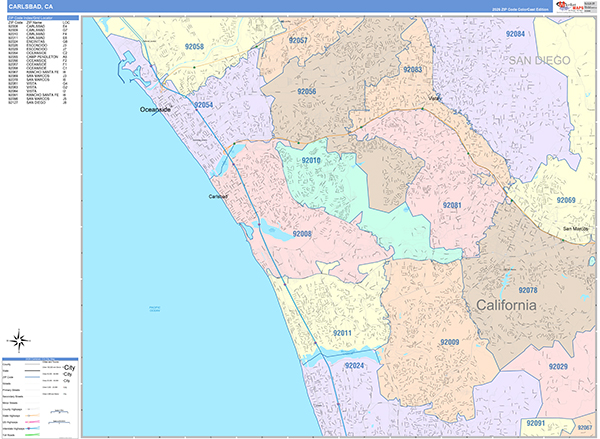Select the 92084 ZIP code label
The height and width of the screenshot is (439, 600).
click(x=515, y=34)
